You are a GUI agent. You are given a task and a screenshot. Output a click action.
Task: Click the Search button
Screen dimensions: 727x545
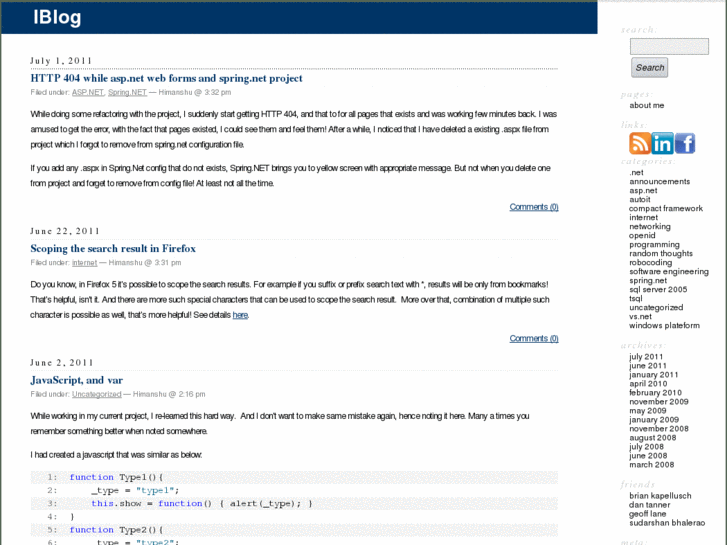[649, 68]
